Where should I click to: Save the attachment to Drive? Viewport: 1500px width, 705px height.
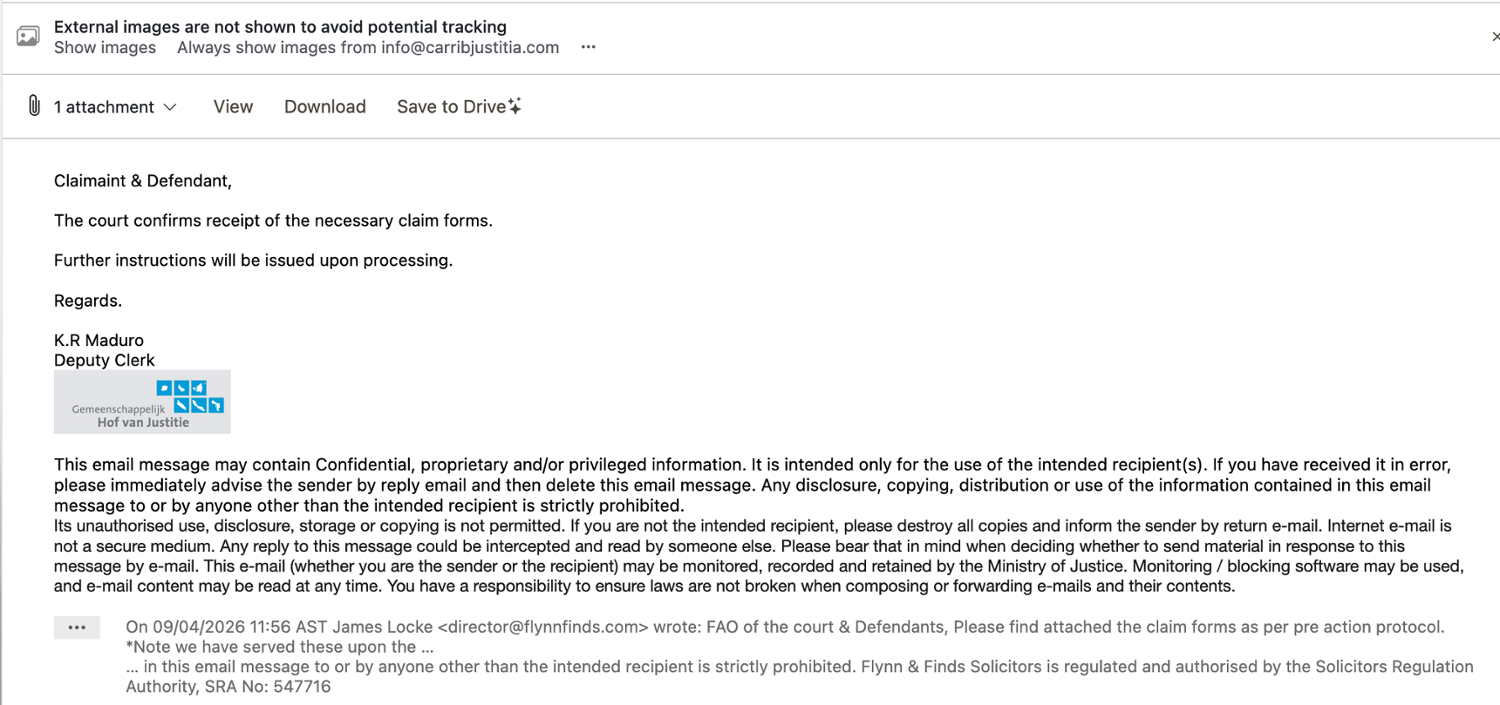[451, 107]
